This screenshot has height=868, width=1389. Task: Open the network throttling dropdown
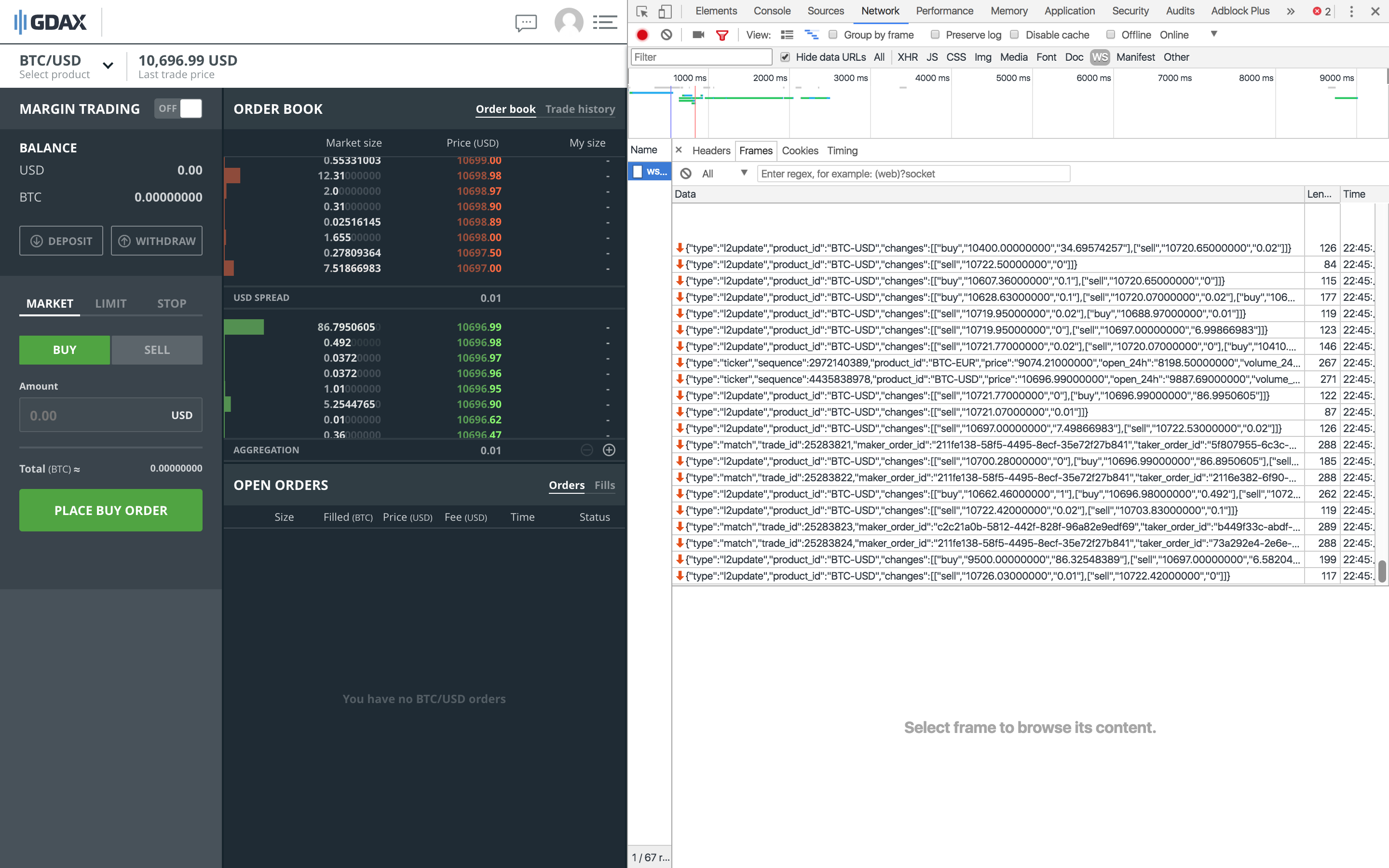pos(1214,34)
